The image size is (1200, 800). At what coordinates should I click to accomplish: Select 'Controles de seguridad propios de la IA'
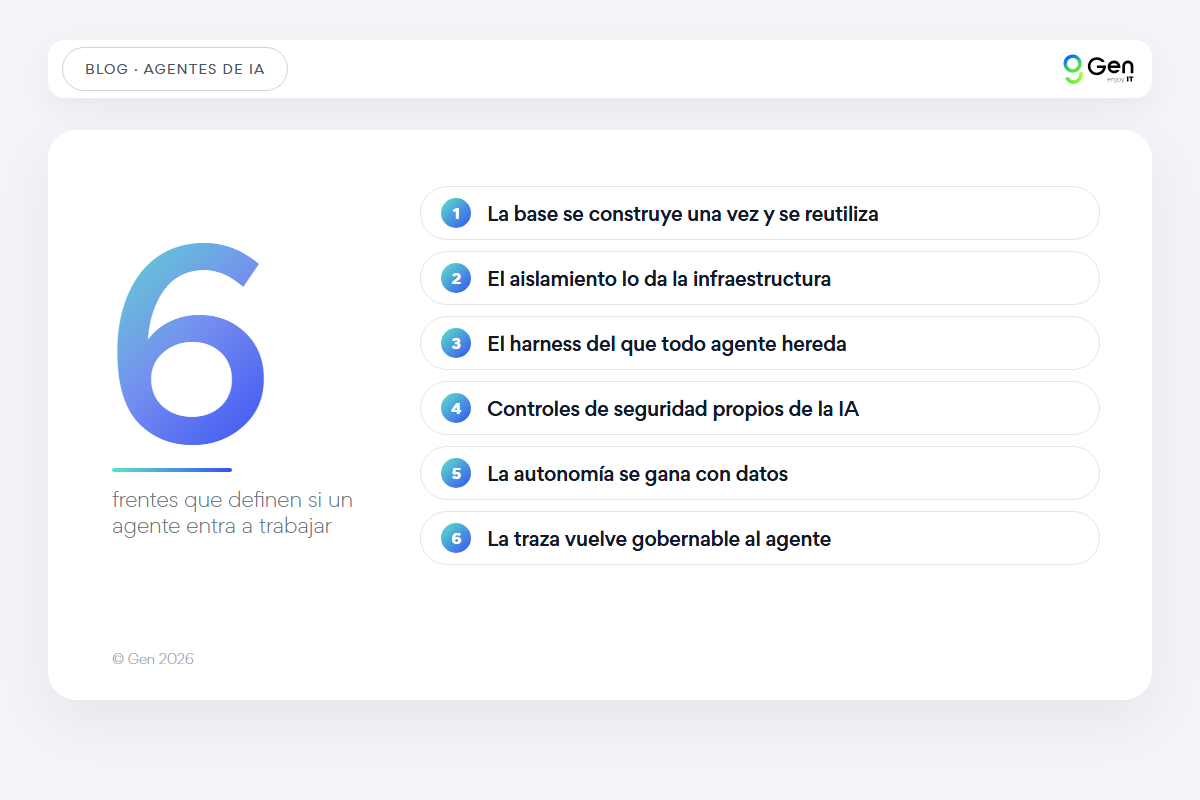[x=760, y=408]
